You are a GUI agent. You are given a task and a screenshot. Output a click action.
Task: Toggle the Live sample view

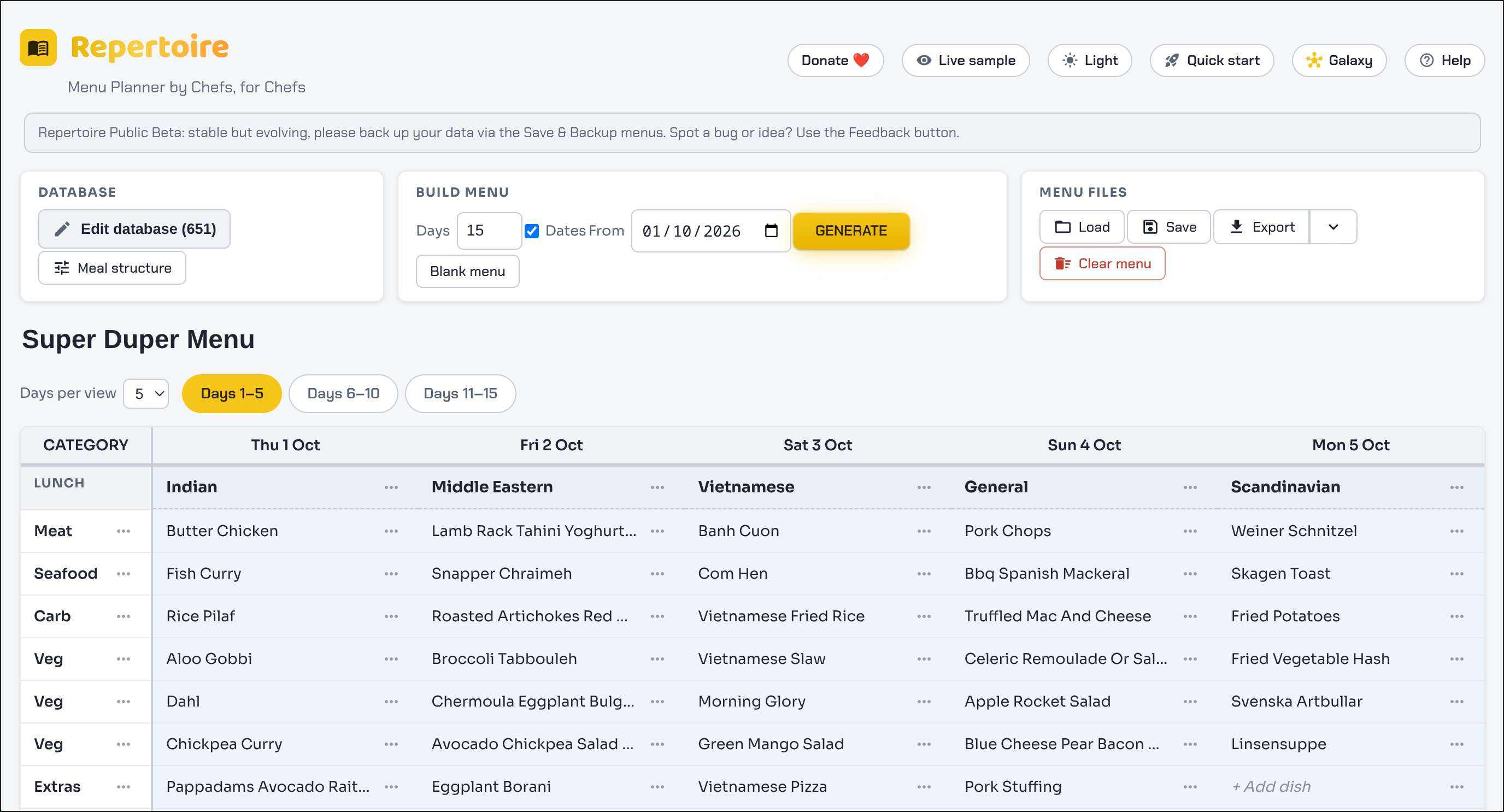click(x=966, y=60)
